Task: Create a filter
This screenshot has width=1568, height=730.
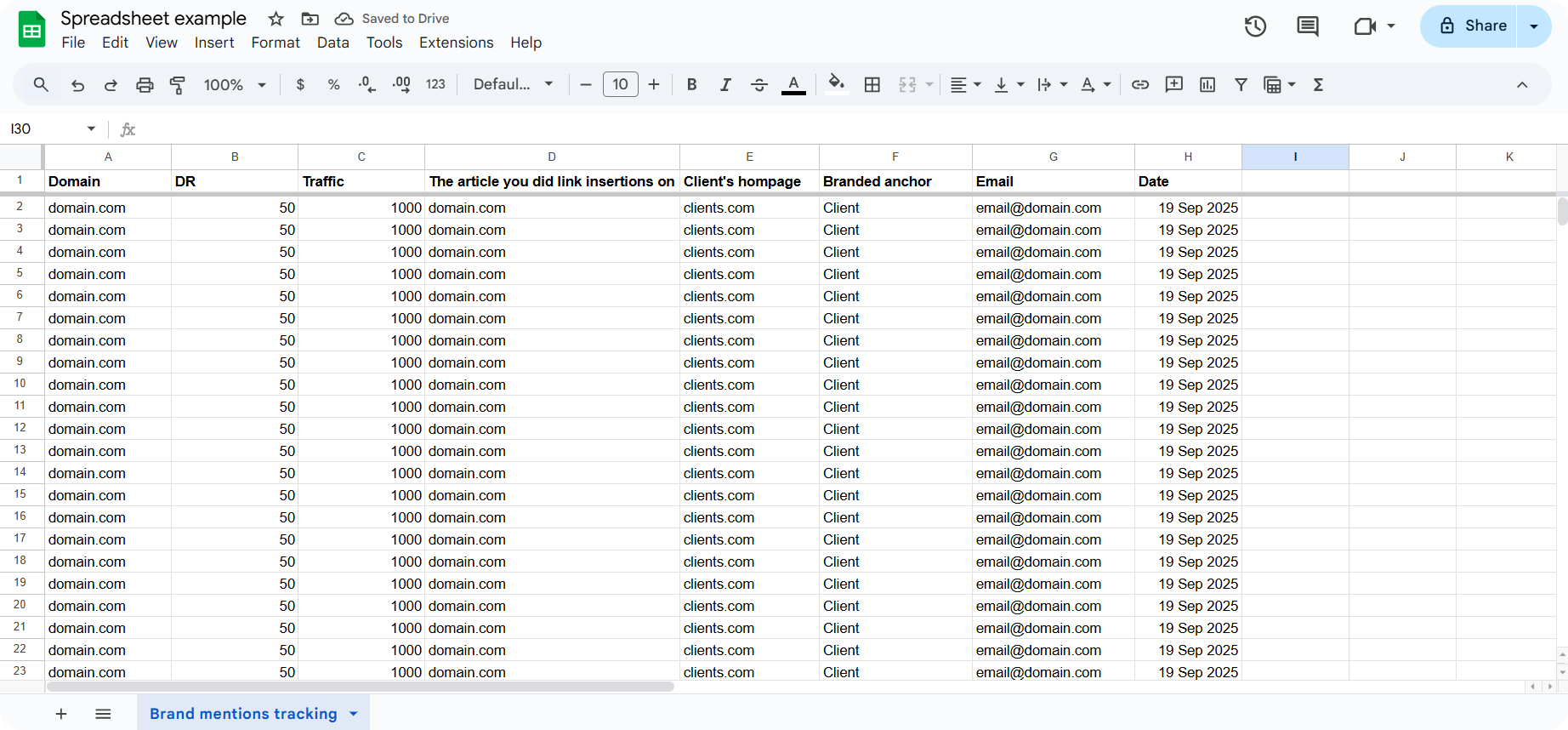Action: 1241,84
